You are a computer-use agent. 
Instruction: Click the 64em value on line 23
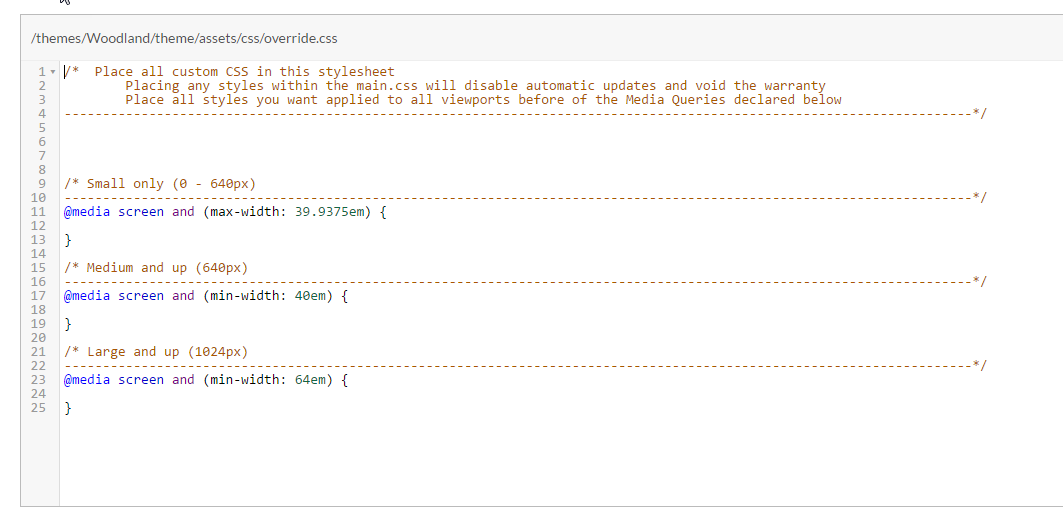[310, 380]
